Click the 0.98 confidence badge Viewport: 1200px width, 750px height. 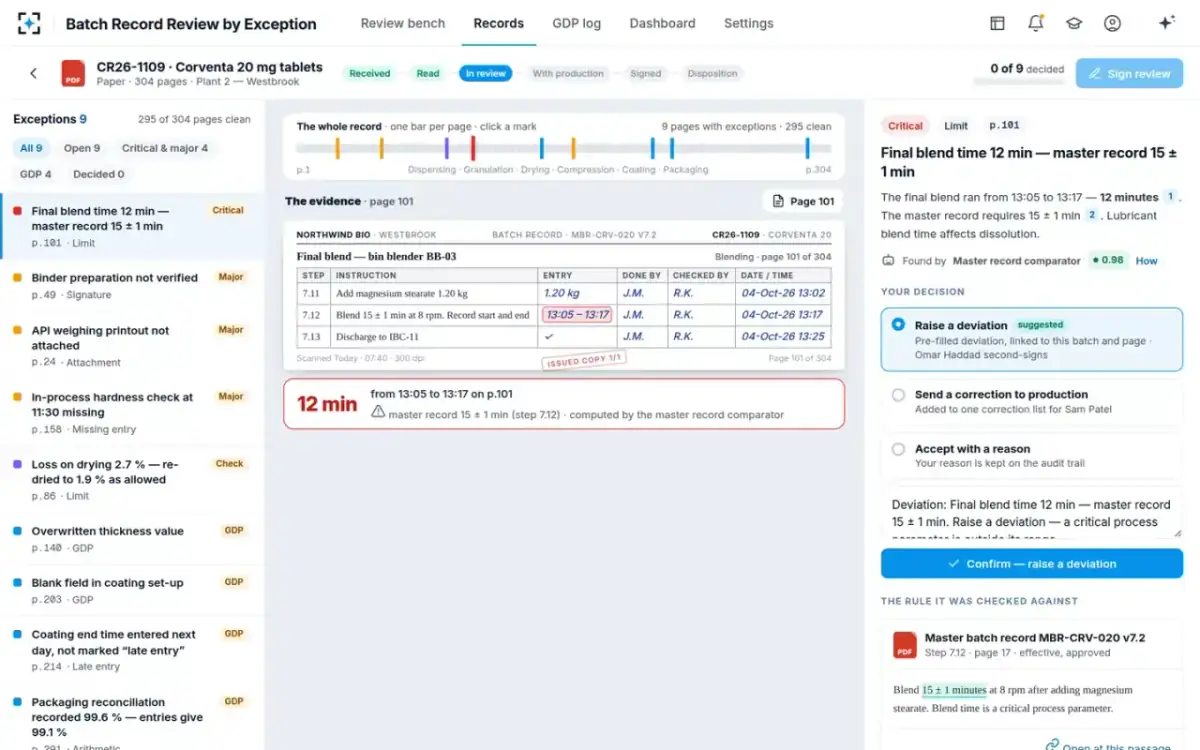click(x=1108, y=261)
